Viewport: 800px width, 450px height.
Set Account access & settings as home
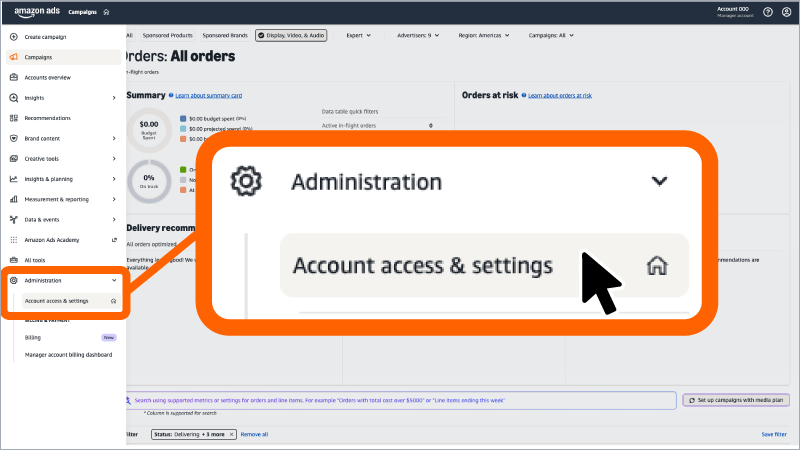click(113, 301)
